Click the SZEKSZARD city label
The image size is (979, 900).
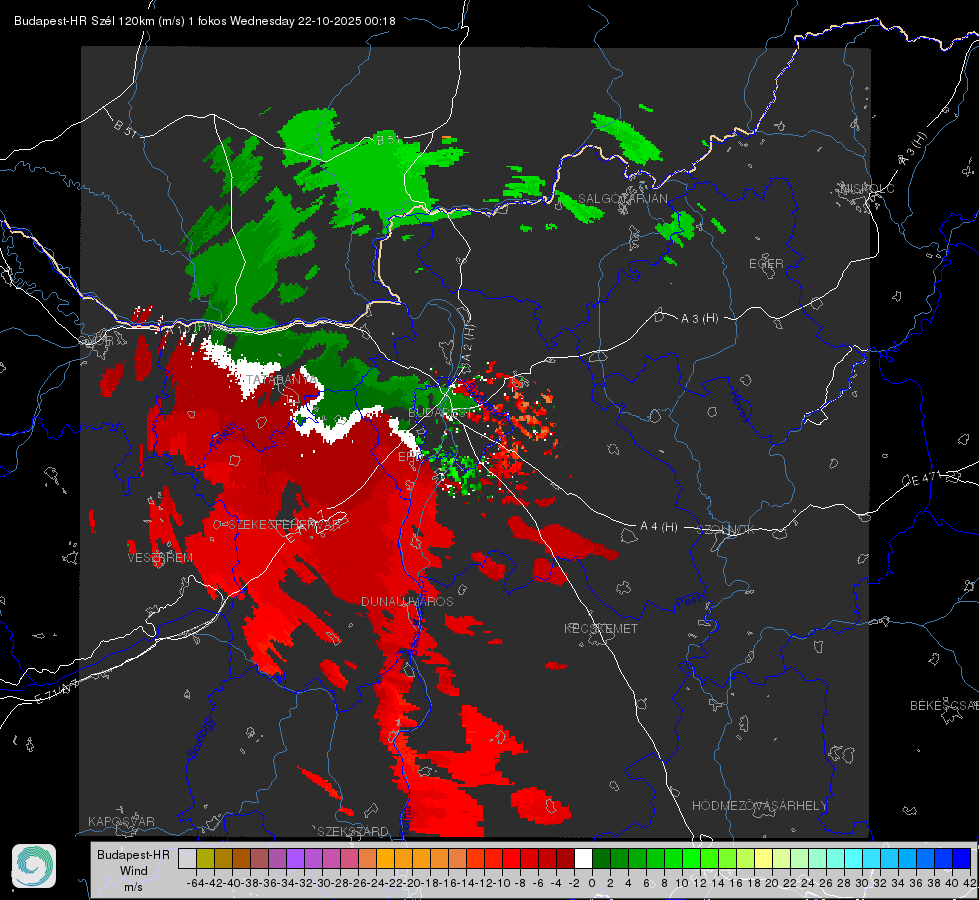coord(353,831)
